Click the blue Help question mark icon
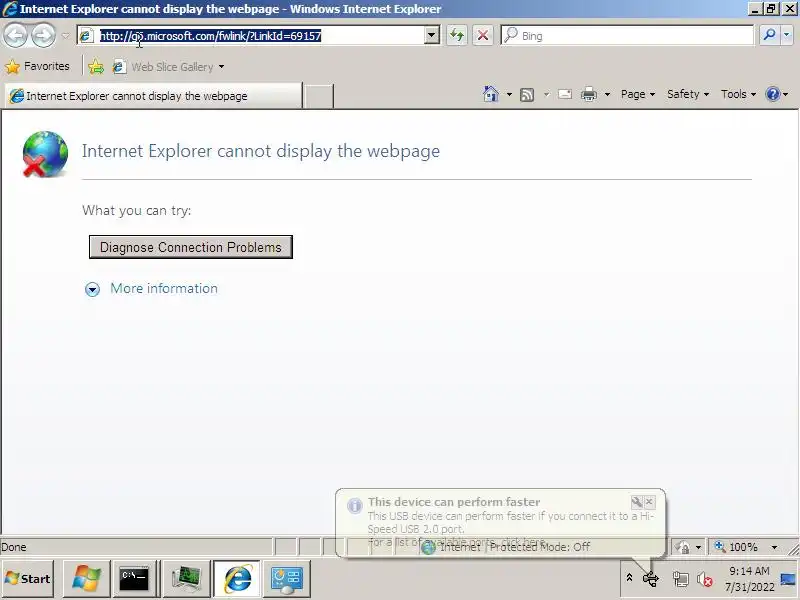 (x=773, y=94)
